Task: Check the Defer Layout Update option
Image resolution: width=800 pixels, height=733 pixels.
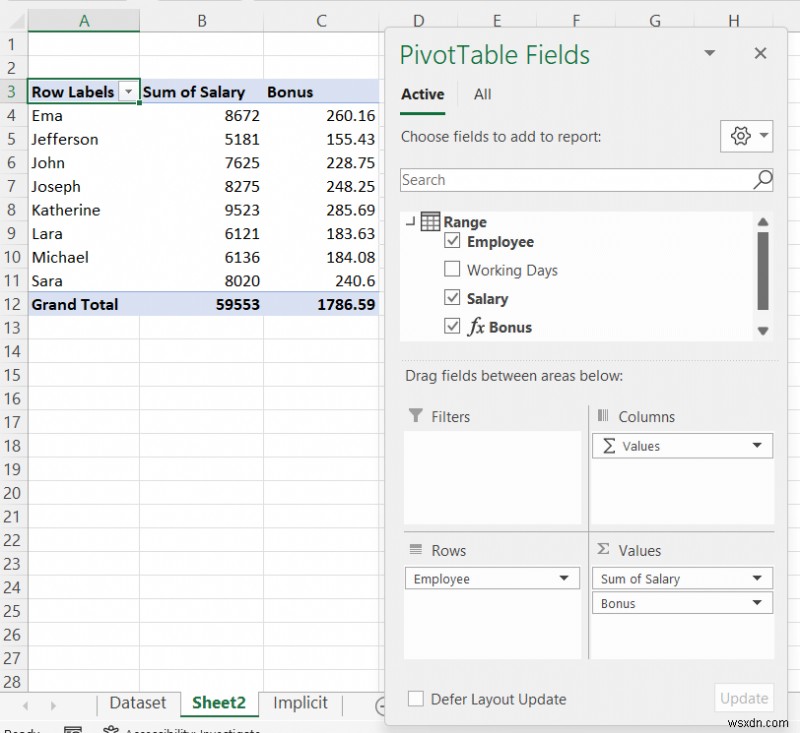Action: click(417, 700)
